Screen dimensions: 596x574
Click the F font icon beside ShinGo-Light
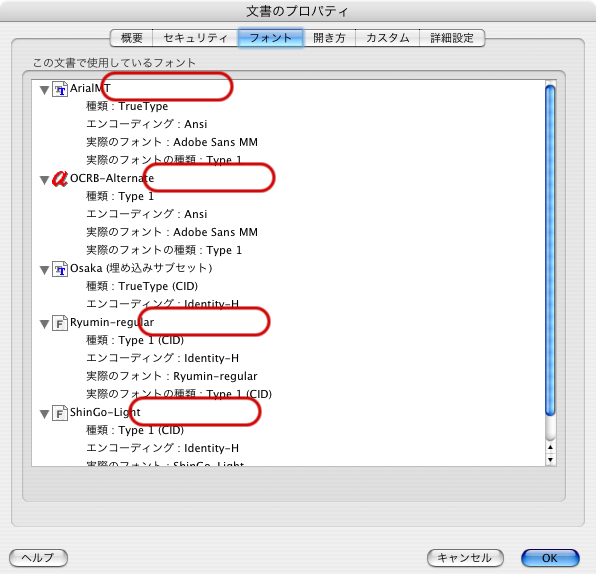[60, 413]
